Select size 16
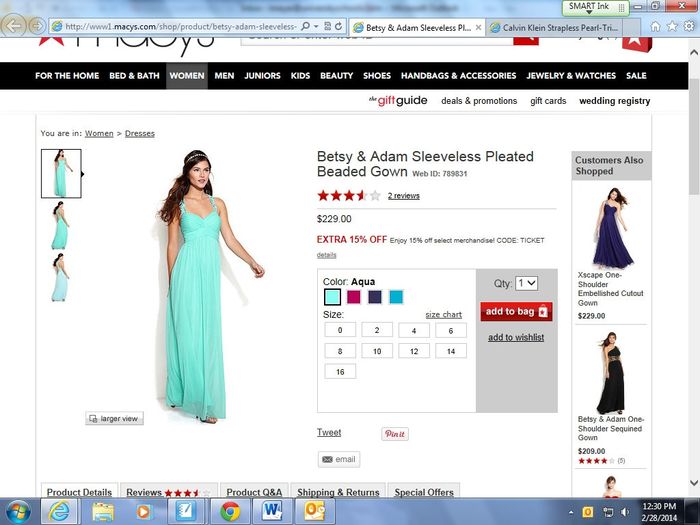The image size is (700, 525). pyautogui.click(x=340, y=371)
